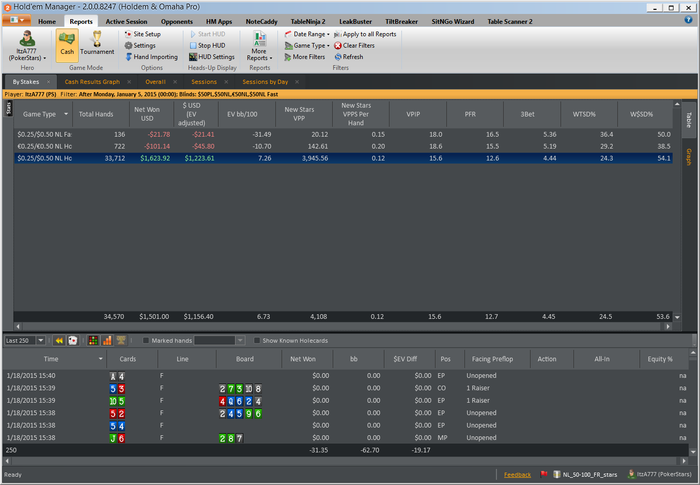Open More Filters
This screenshot has width=700, height=485.
coord(304,57)
